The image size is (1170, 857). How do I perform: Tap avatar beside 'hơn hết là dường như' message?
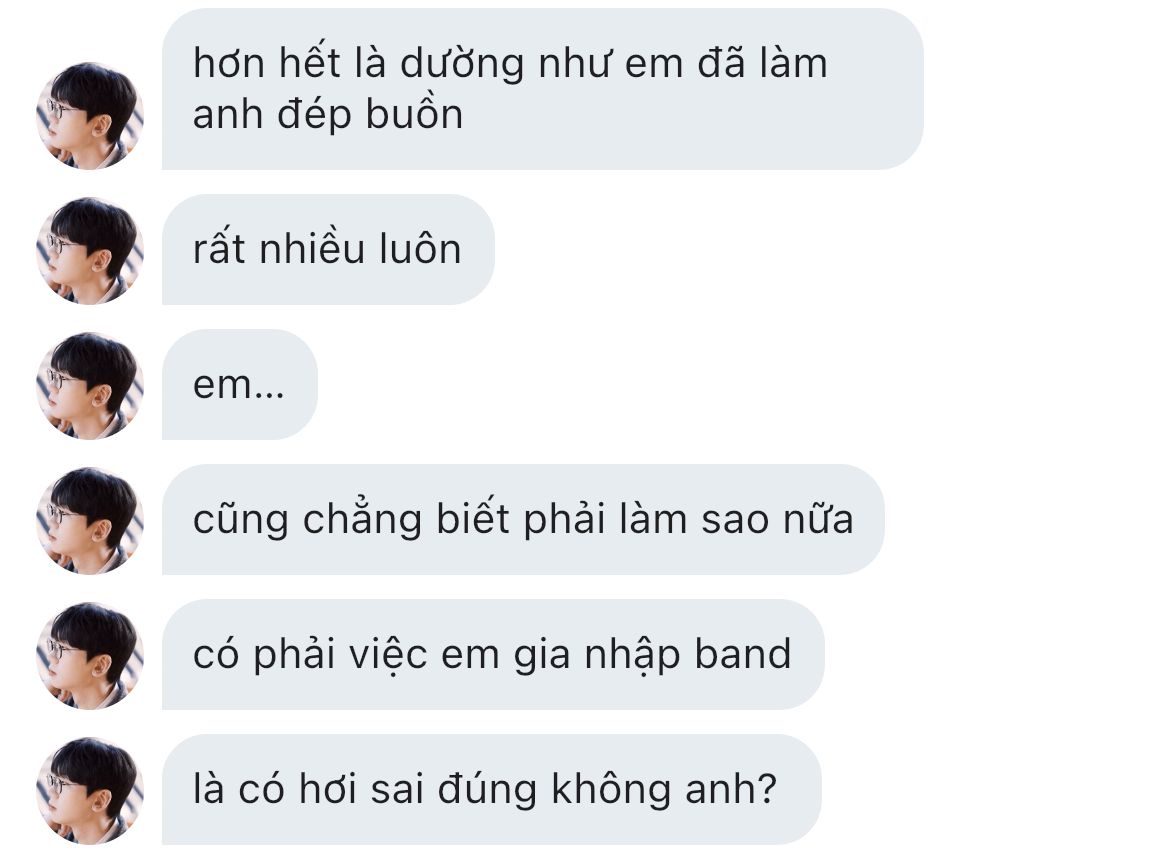click(90, 116)
